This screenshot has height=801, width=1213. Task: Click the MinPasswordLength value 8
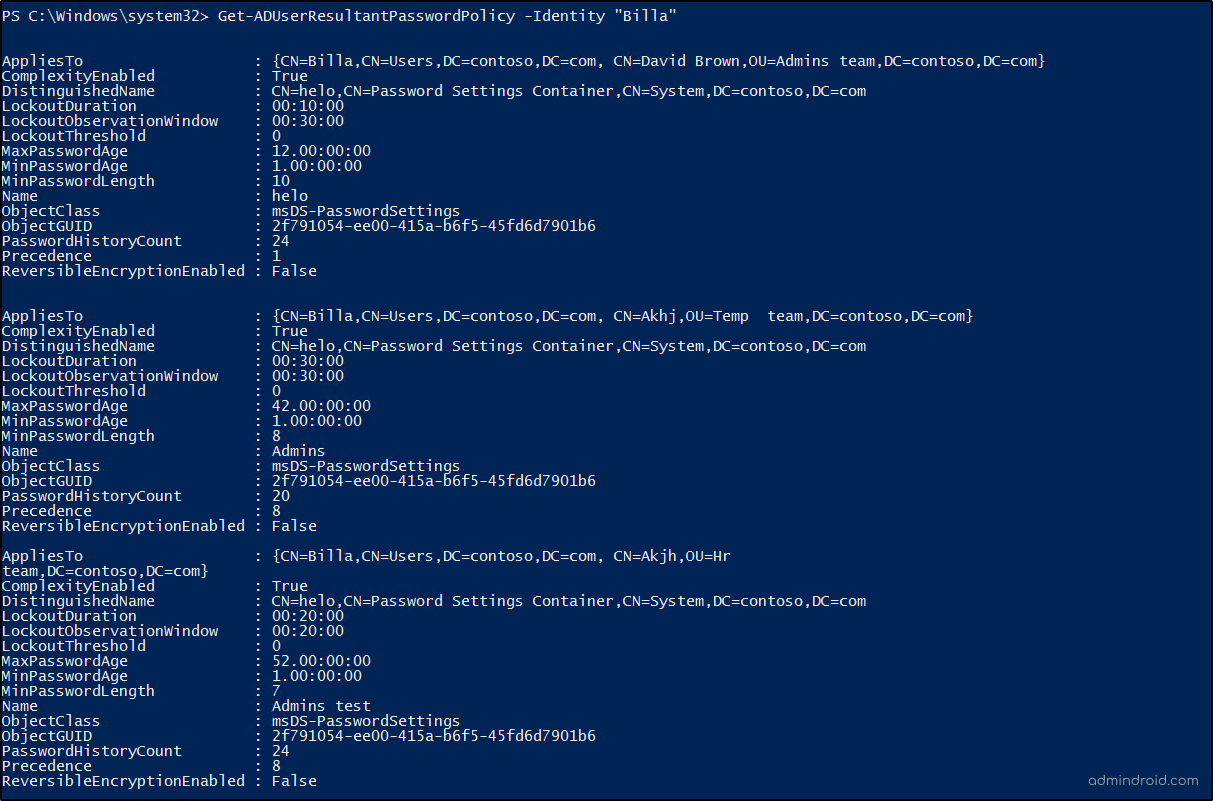[x=277, y=436]
